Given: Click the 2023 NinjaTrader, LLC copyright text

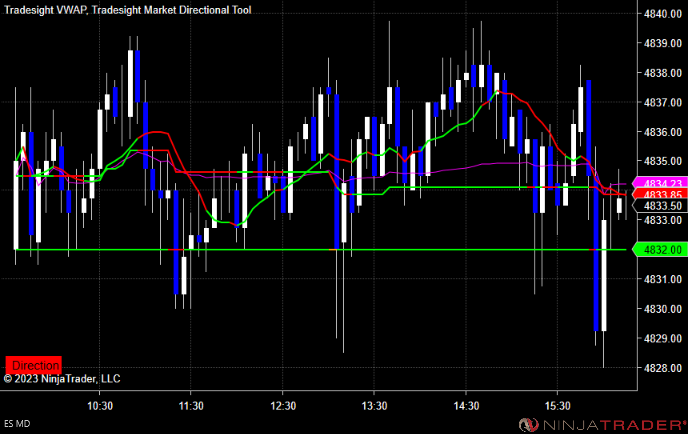Looking at the screenshot, I should coord(62,379).
